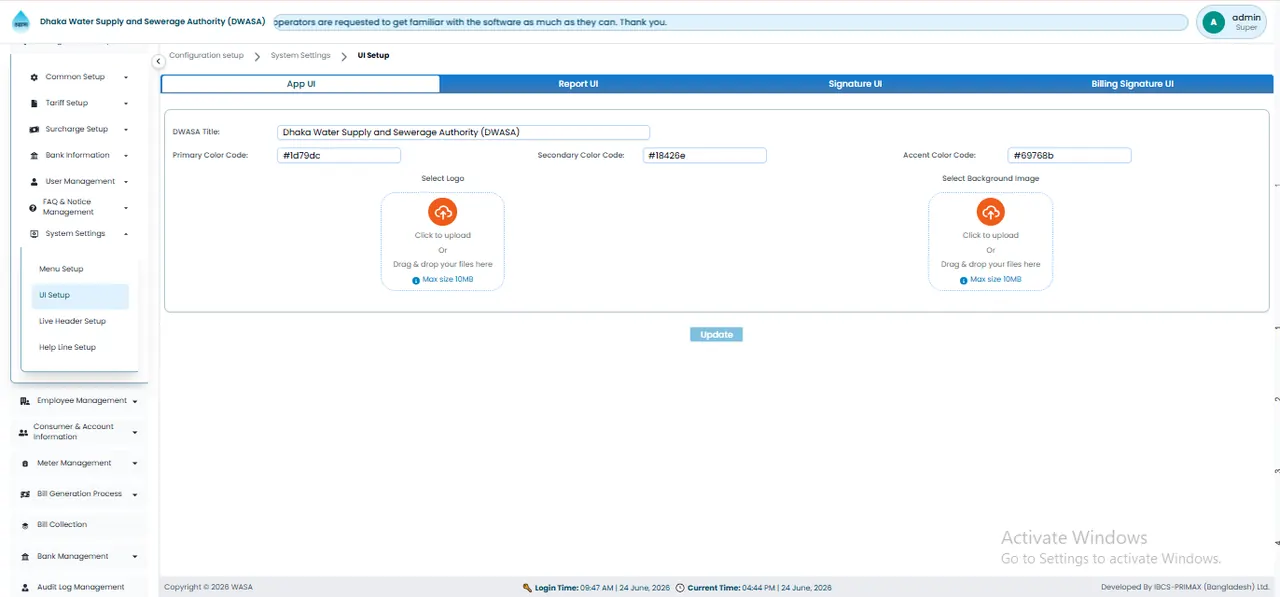The width and height of the screenshot is (1280, 597).
Task: Collapse the System Settings menu arrow
Action: coord(126,234)
